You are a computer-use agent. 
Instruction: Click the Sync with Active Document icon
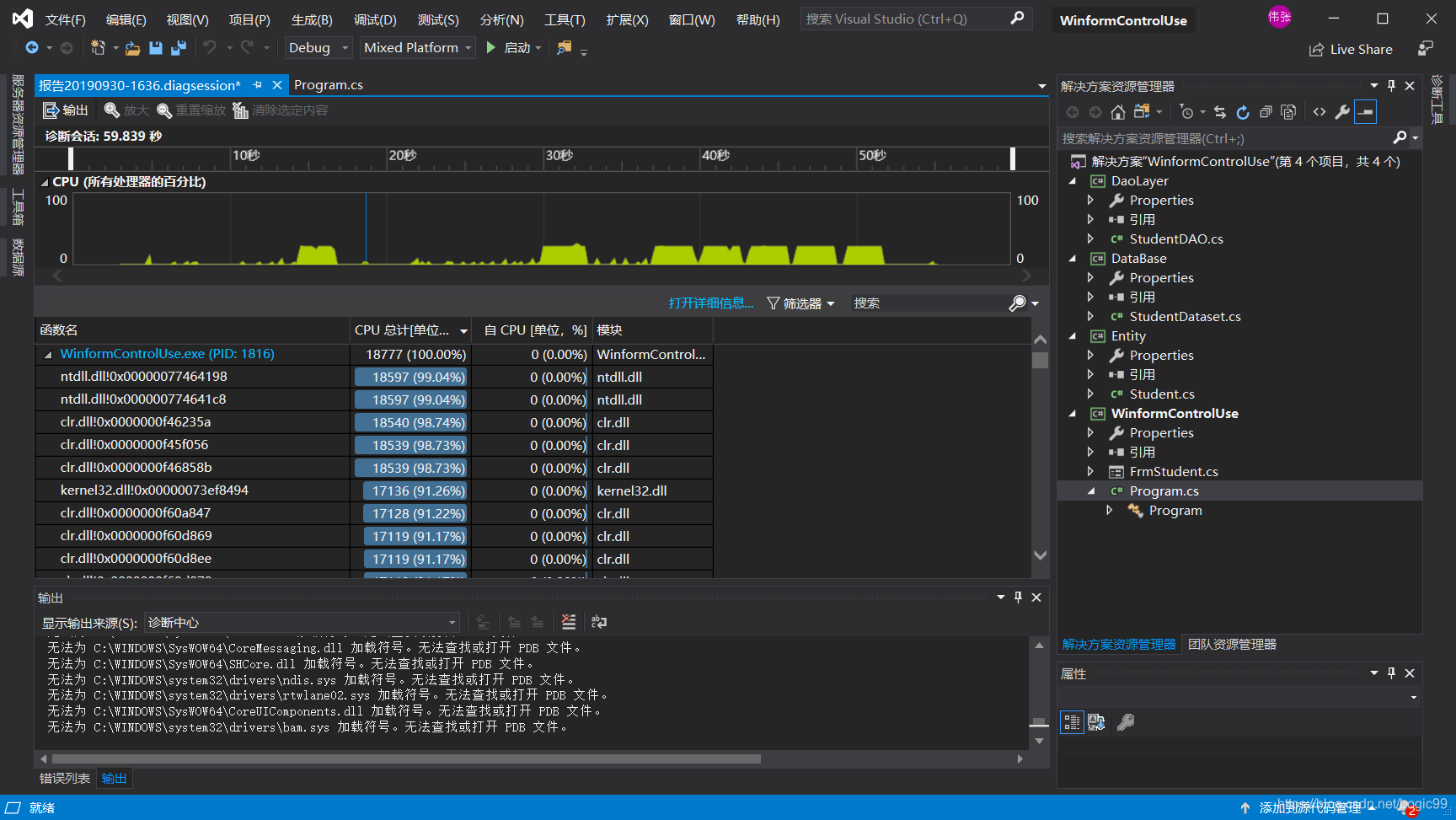pyautogui.click(x=1220, y=112)
